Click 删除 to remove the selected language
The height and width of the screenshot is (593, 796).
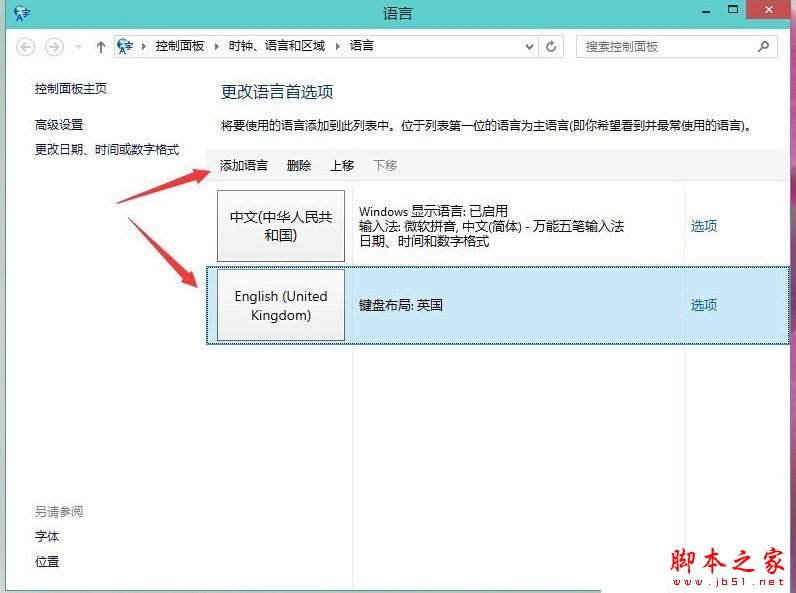pyautogui.click(x=299, y=166)
